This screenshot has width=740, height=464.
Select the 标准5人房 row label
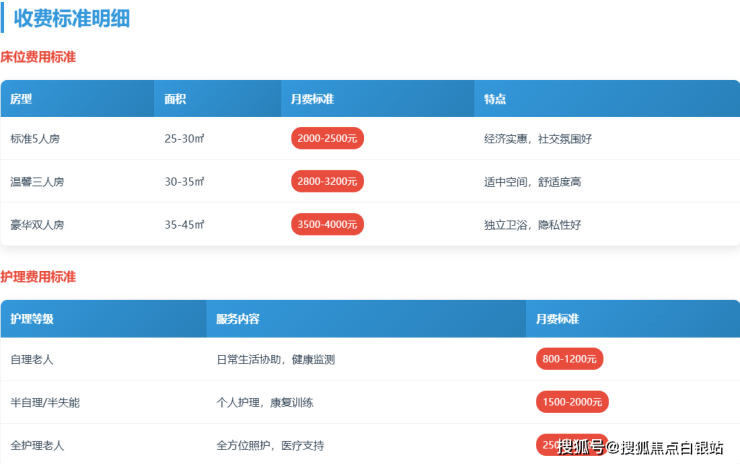(x=35, y=139)
